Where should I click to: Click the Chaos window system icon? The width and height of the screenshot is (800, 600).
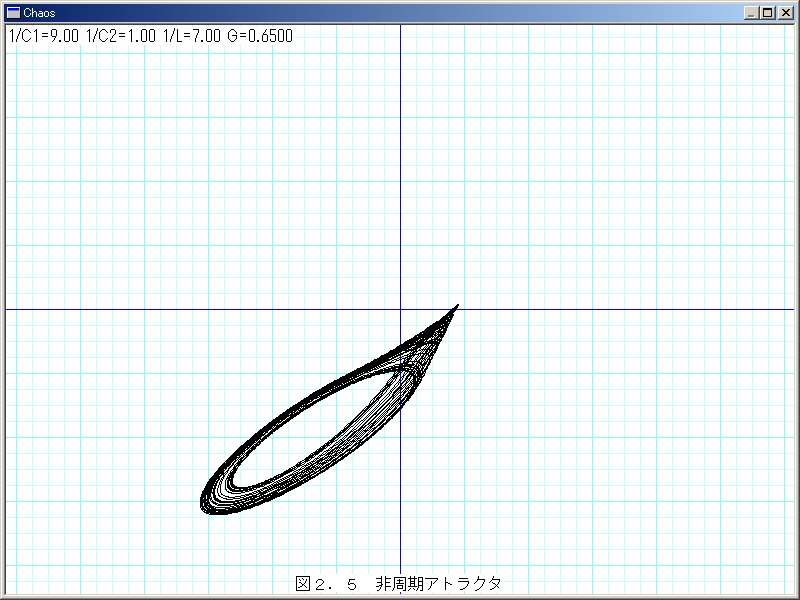point(13,13)
